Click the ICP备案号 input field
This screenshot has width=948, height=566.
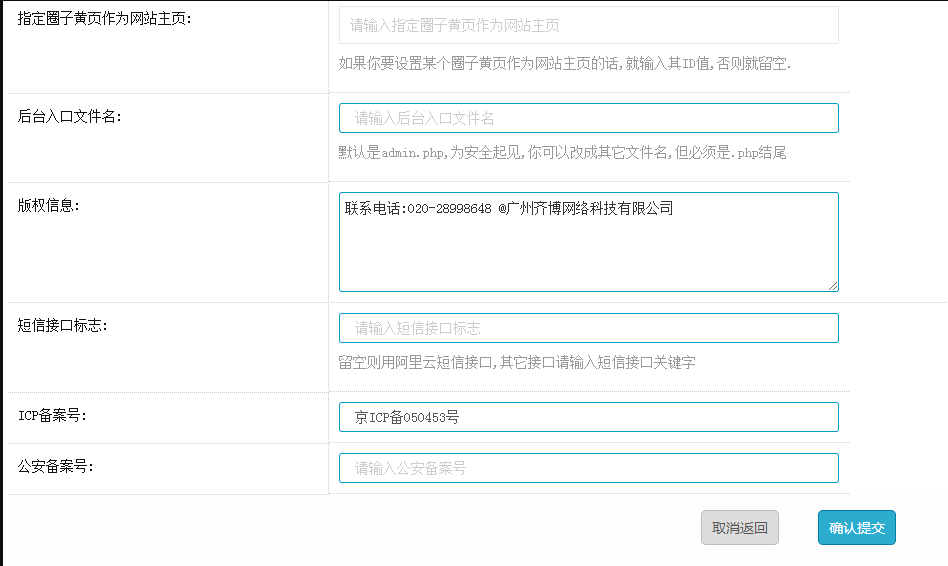pyautogui.click(x=588, y=417)
